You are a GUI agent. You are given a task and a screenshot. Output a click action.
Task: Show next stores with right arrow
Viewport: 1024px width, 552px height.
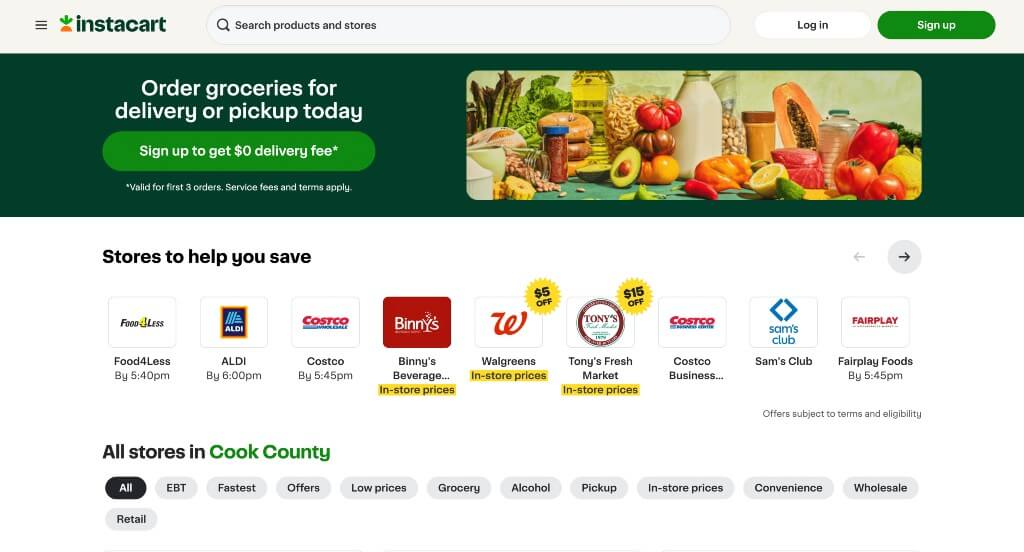coord(904,257)
